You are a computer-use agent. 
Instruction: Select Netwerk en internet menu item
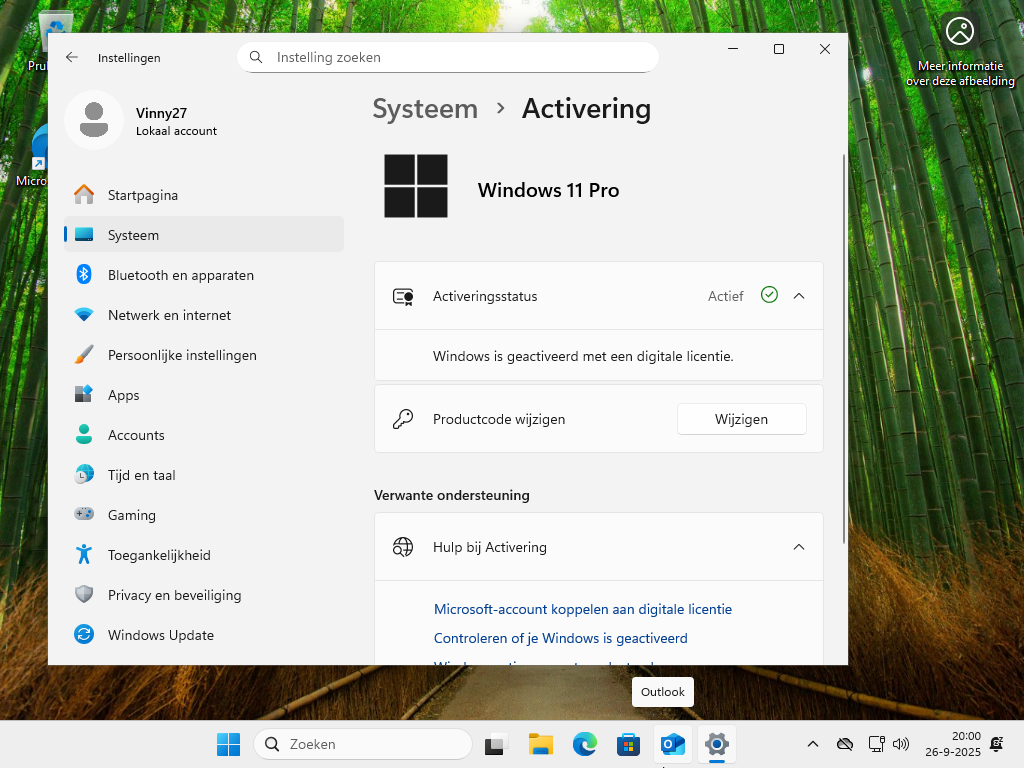click(x=204, y=315)
